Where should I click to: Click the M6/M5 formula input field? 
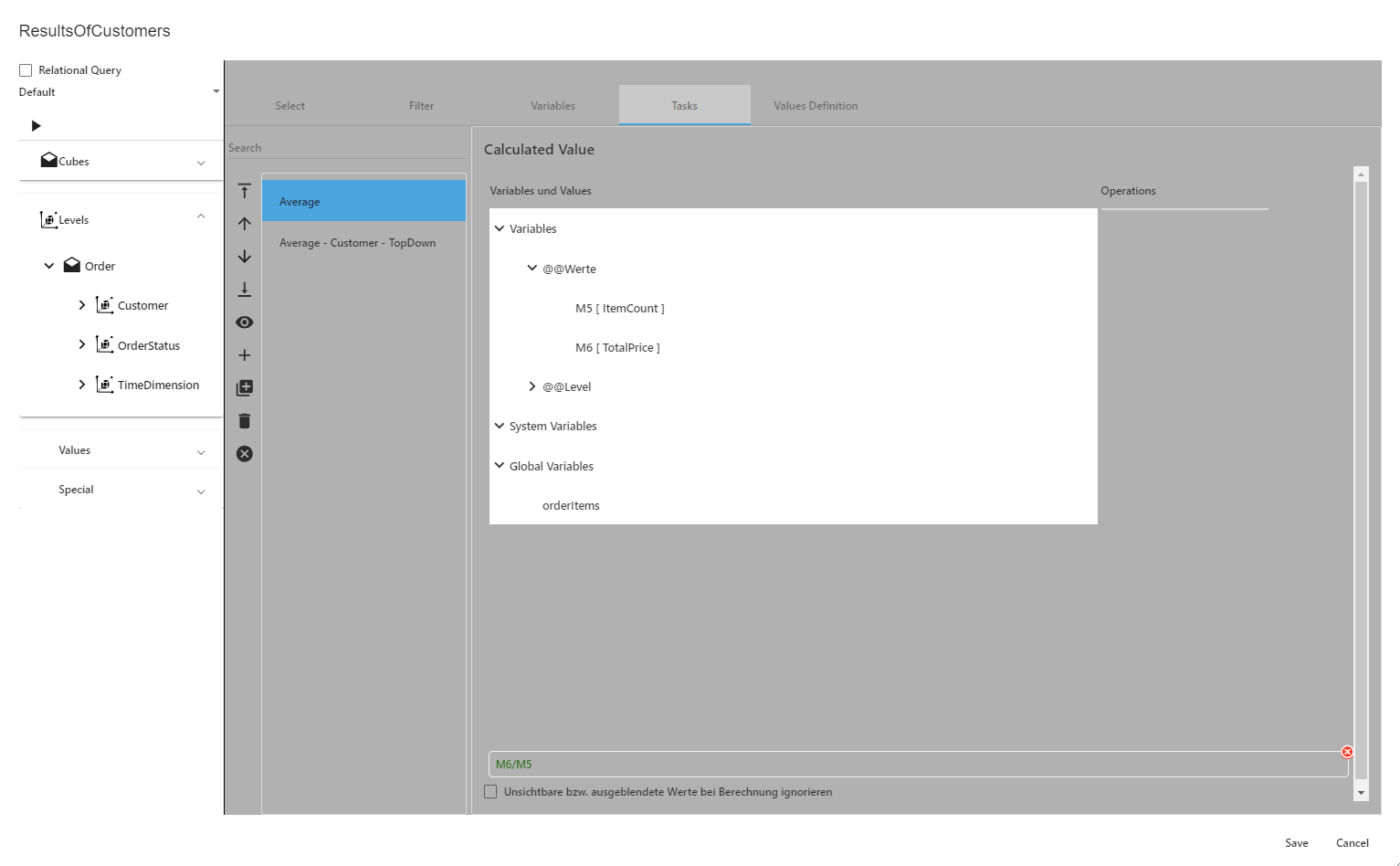click(x=913, y=765)
